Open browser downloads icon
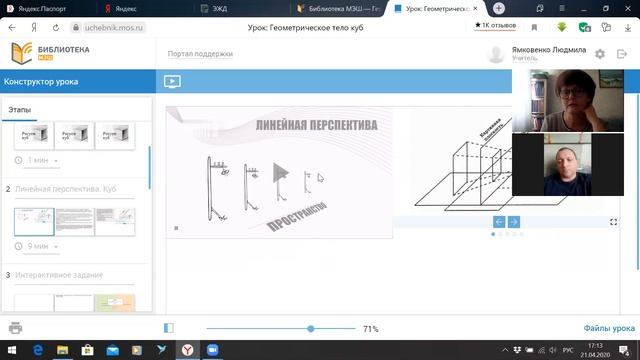The height and width of the screenshot is (360, 640). [628, 28]
